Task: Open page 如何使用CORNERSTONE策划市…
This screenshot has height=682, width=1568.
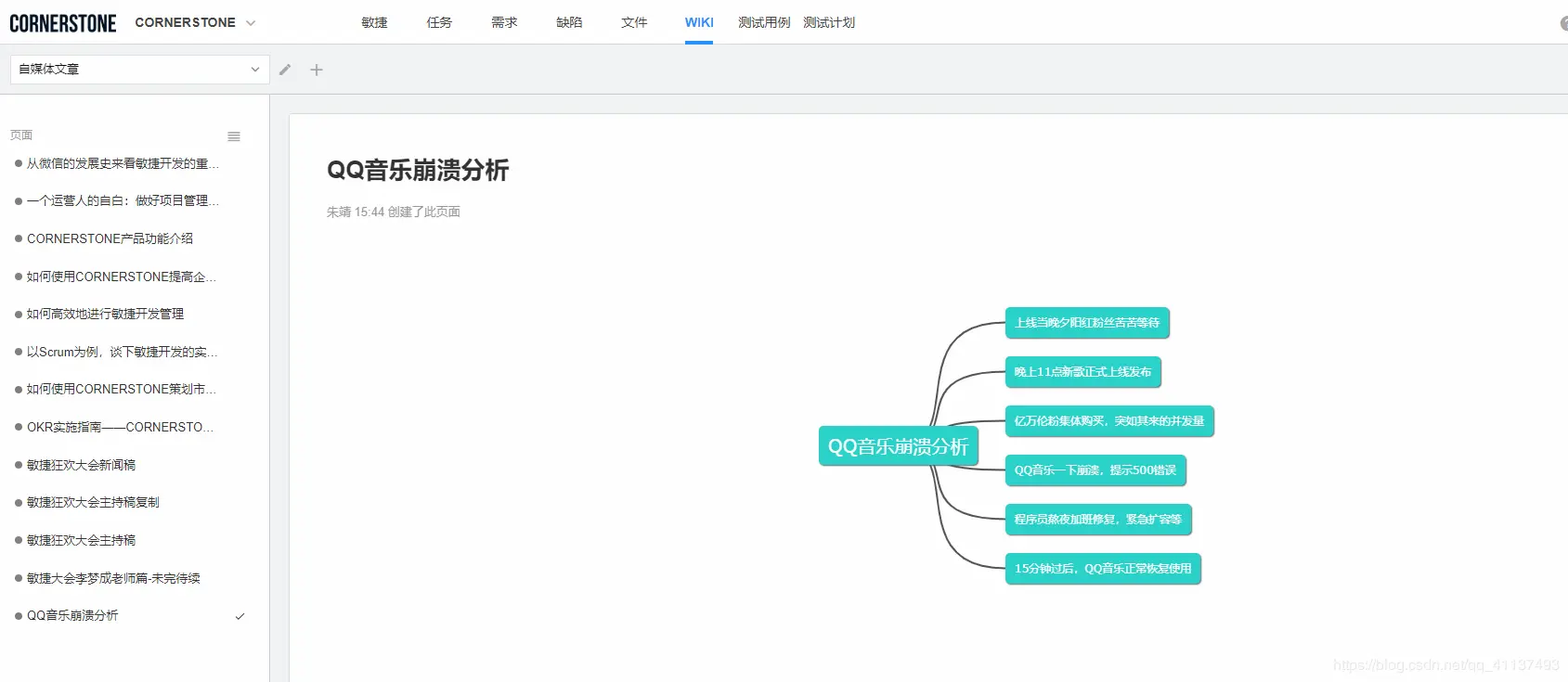Action: pyautogui.click(x=121, y=389)
